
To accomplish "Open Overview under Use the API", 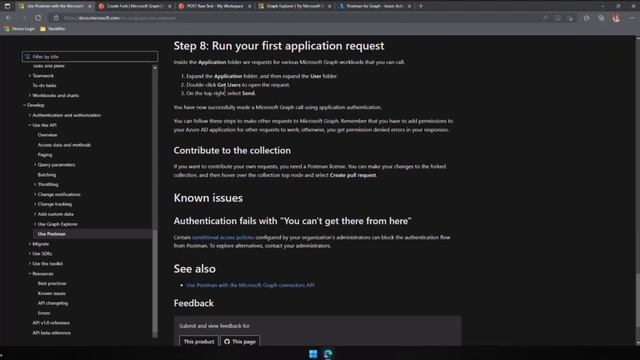I will [x=47, y=135].
